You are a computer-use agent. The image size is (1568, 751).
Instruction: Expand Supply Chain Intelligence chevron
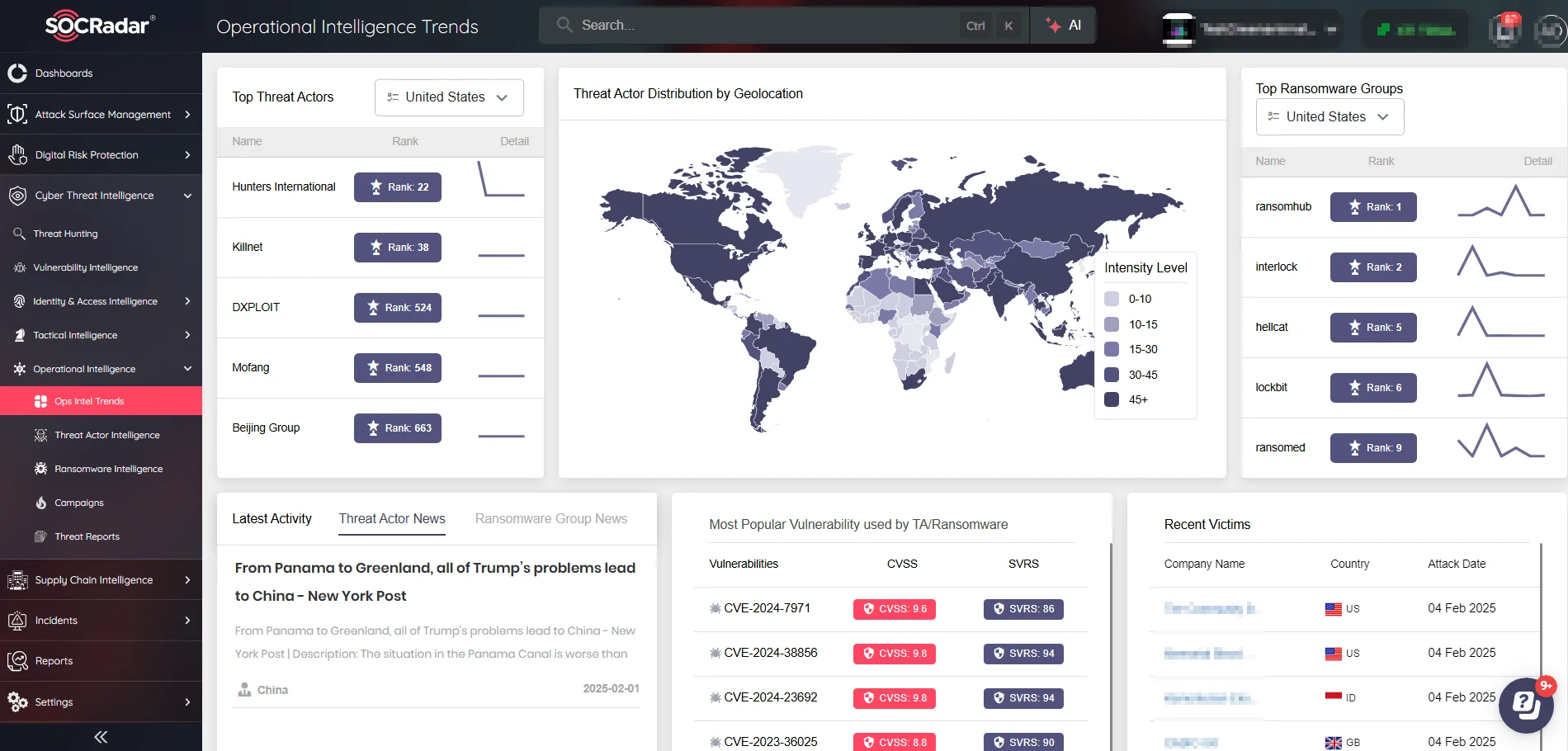coord(187,580)
